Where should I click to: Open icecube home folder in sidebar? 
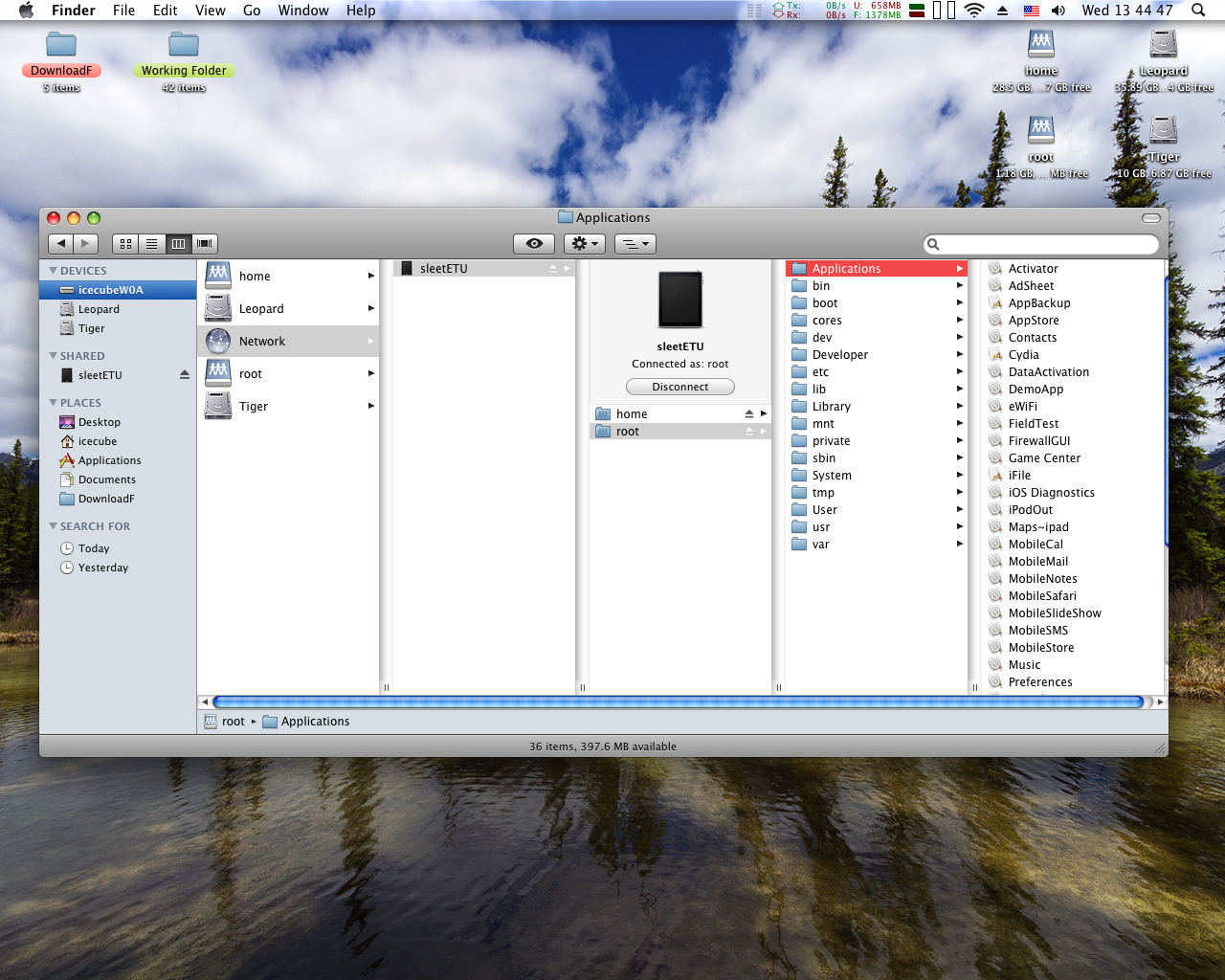pyautogui.click(x=118, y=441)
